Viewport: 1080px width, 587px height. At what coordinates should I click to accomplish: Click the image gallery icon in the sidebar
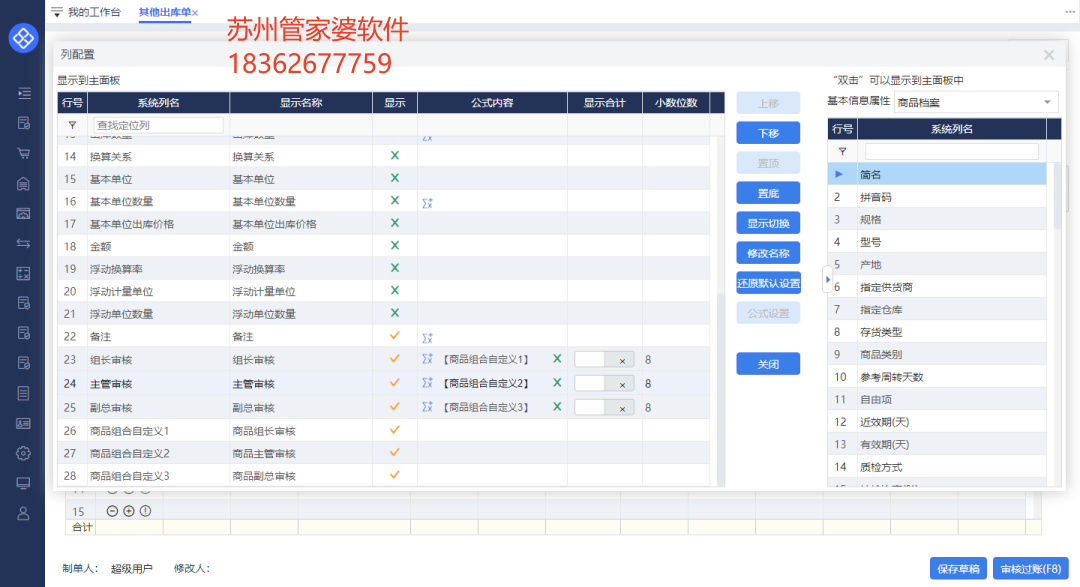22,212
